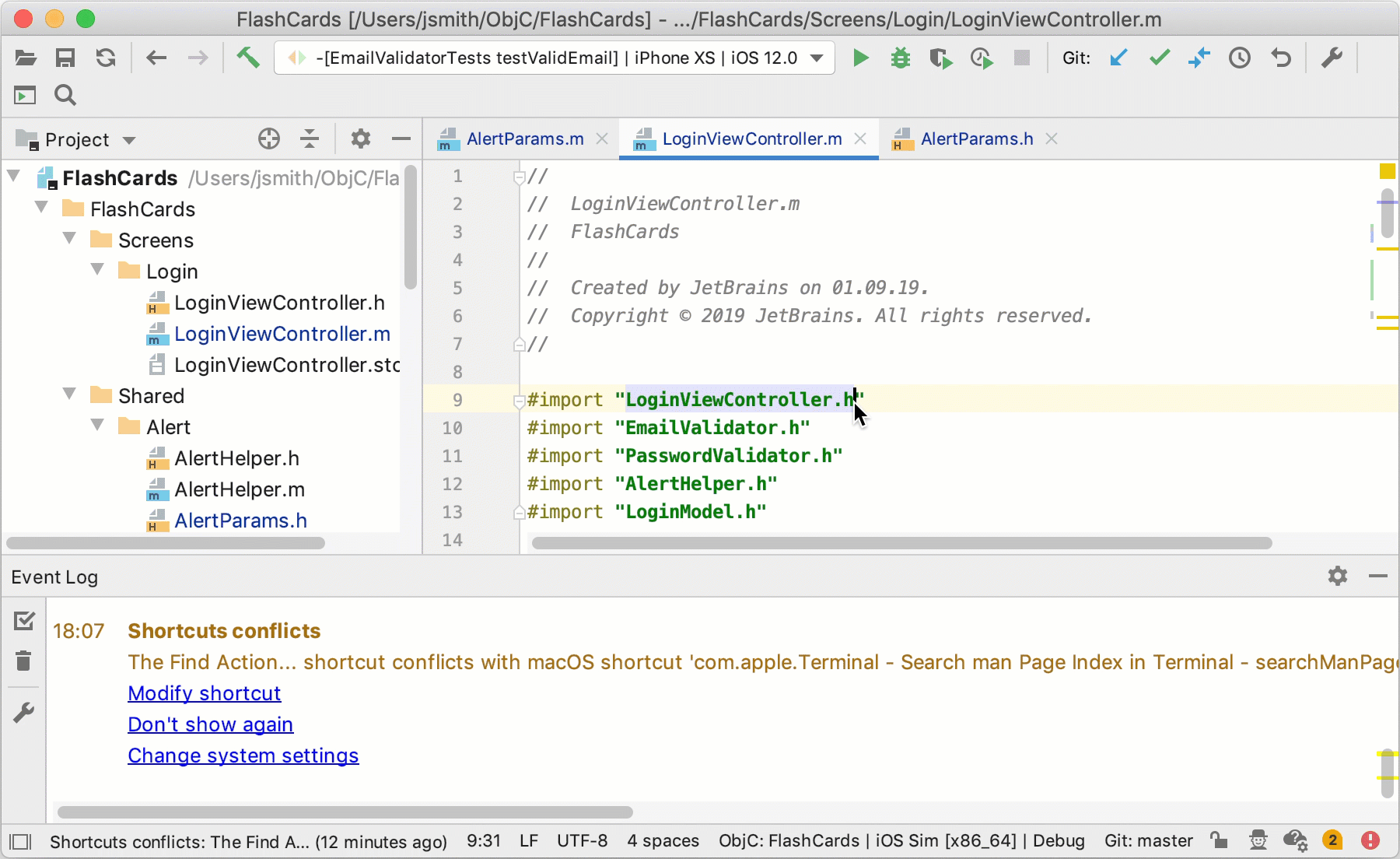Image resolution: width=1400 pixels, height=859 pixels.
Task: Fold the imports block at line 9
Action: (519, 401)
